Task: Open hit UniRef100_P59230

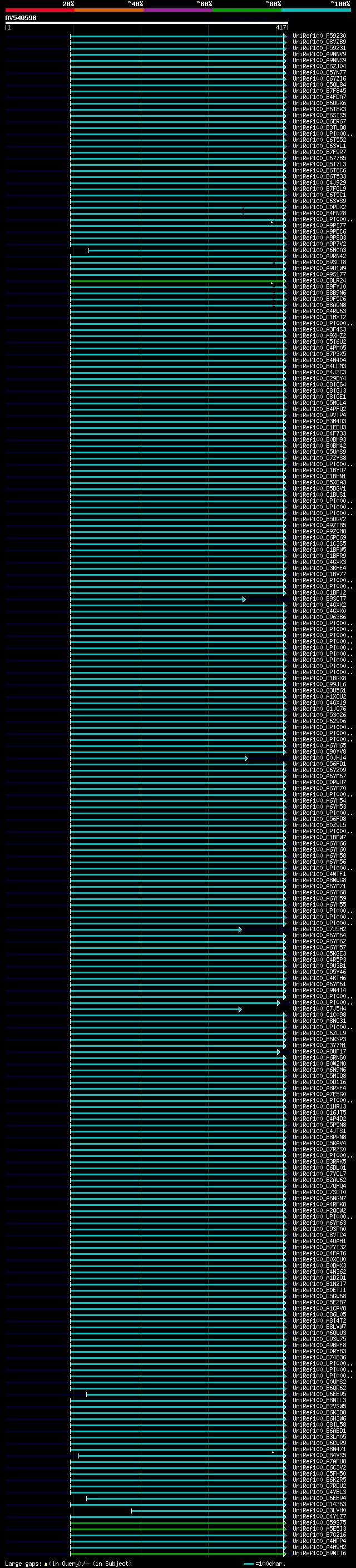Action: click(x=319, y=36)
